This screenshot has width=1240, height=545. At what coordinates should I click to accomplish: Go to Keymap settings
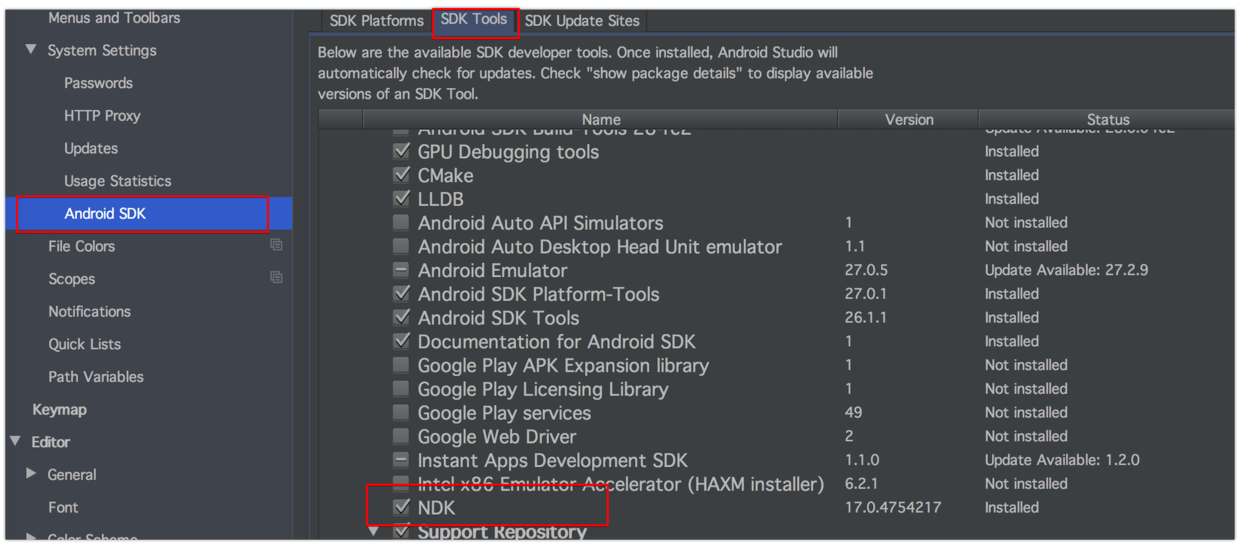[x=59, y=410]
